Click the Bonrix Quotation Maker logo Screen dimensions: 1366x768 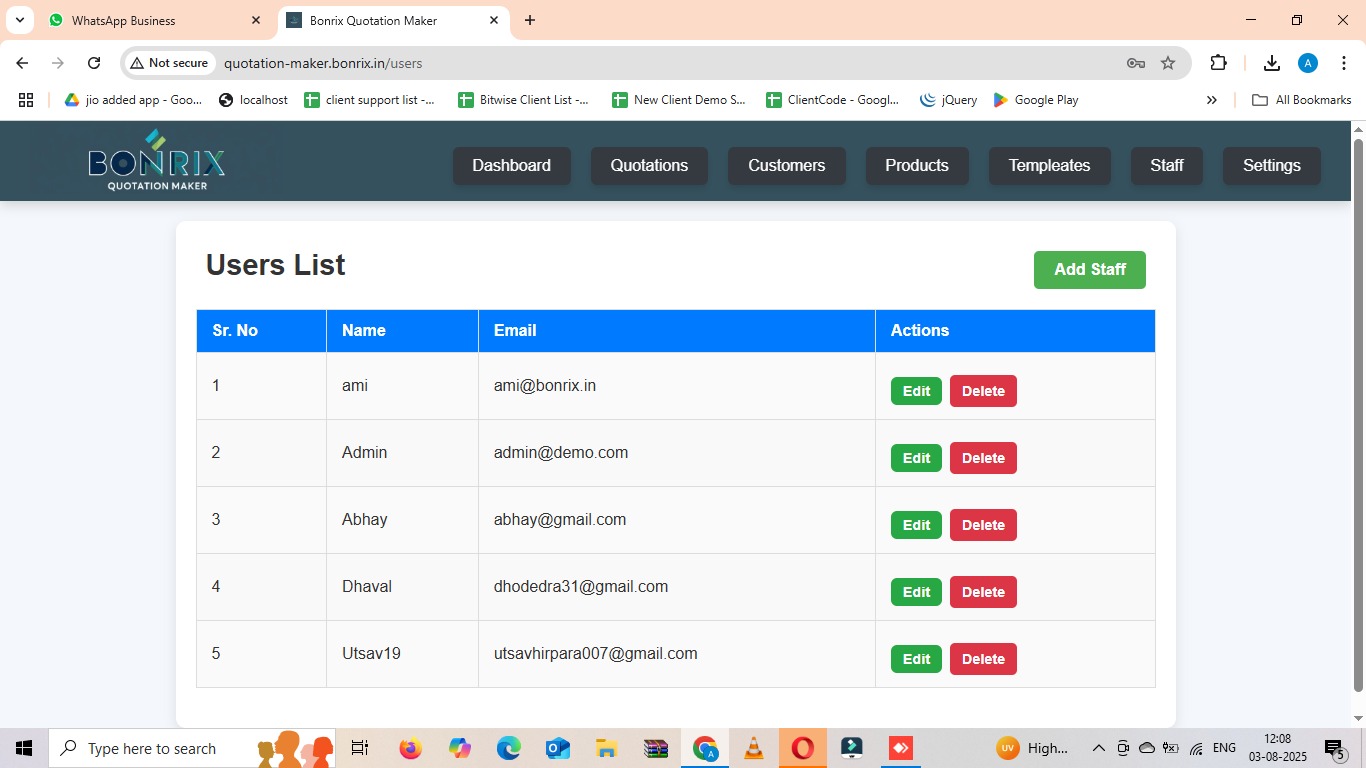(x=157, y=160)
